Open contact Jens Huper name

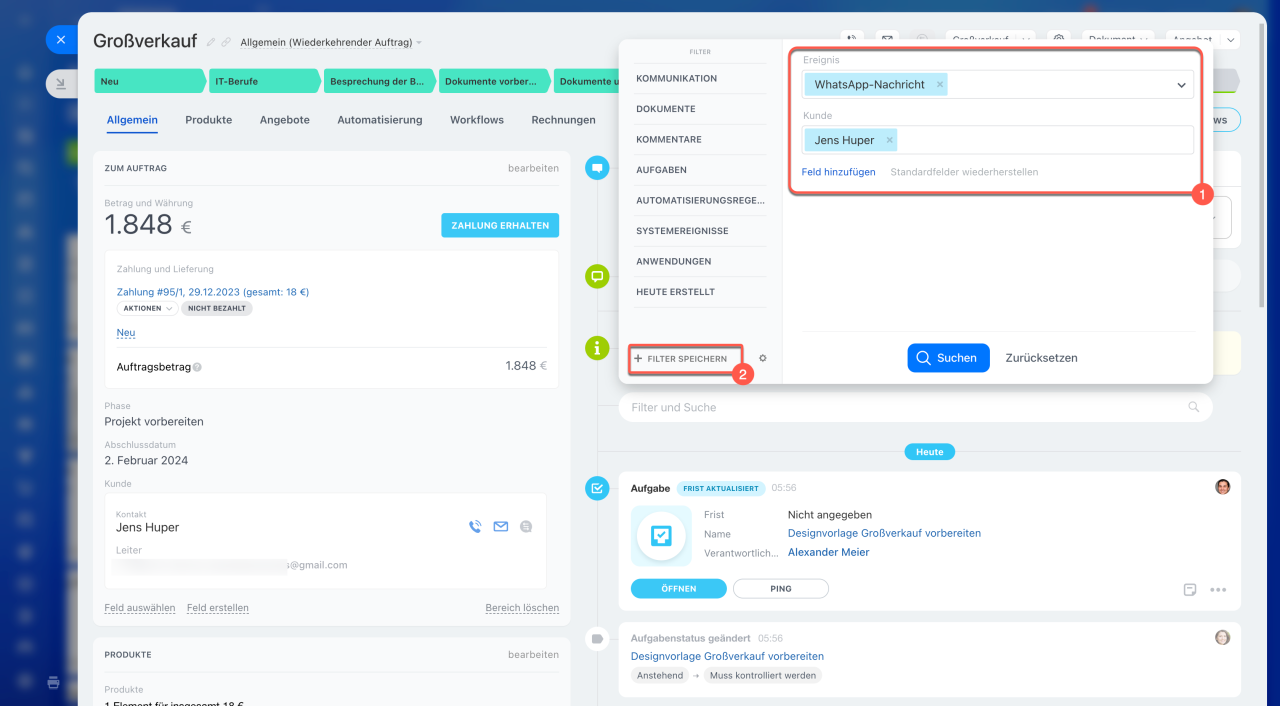click(x=147, y=527)
